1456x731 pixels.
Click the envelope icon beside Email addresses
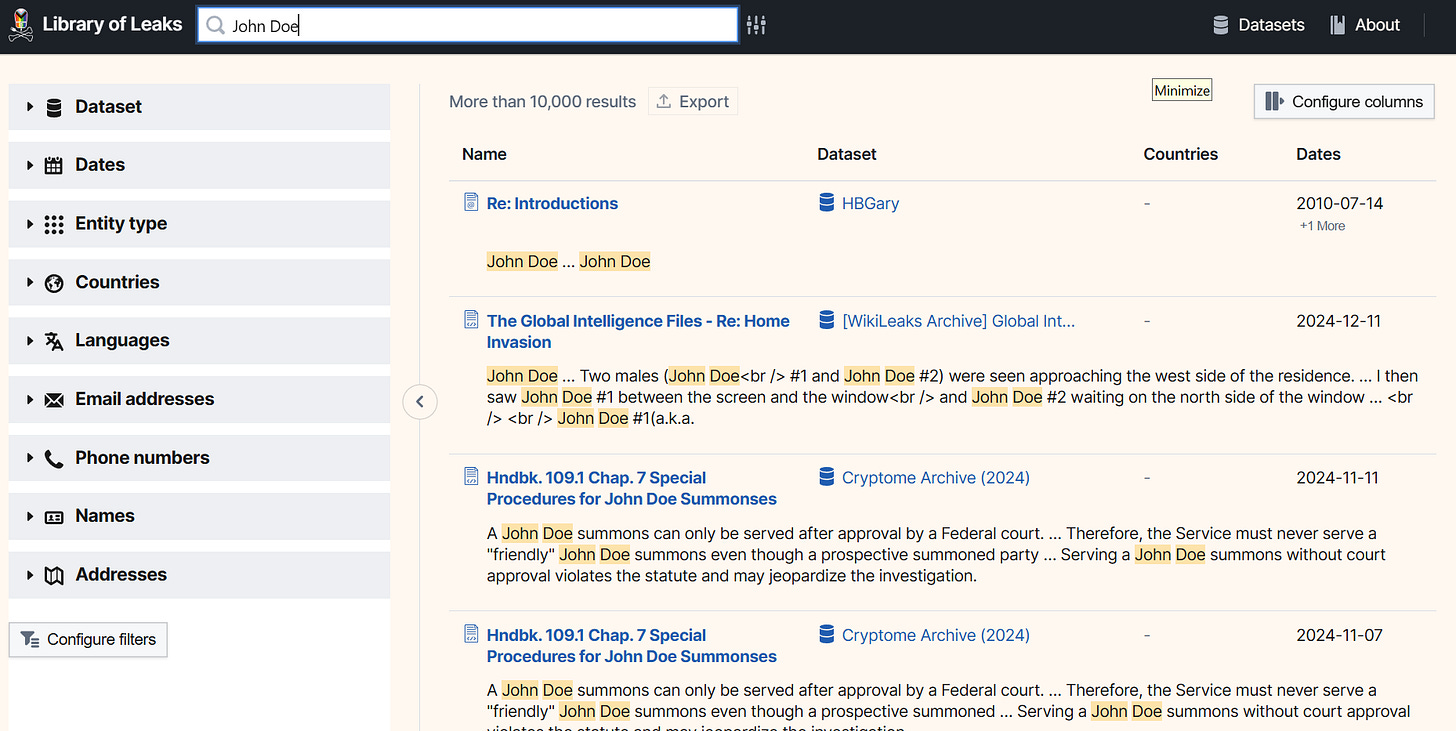54,399
